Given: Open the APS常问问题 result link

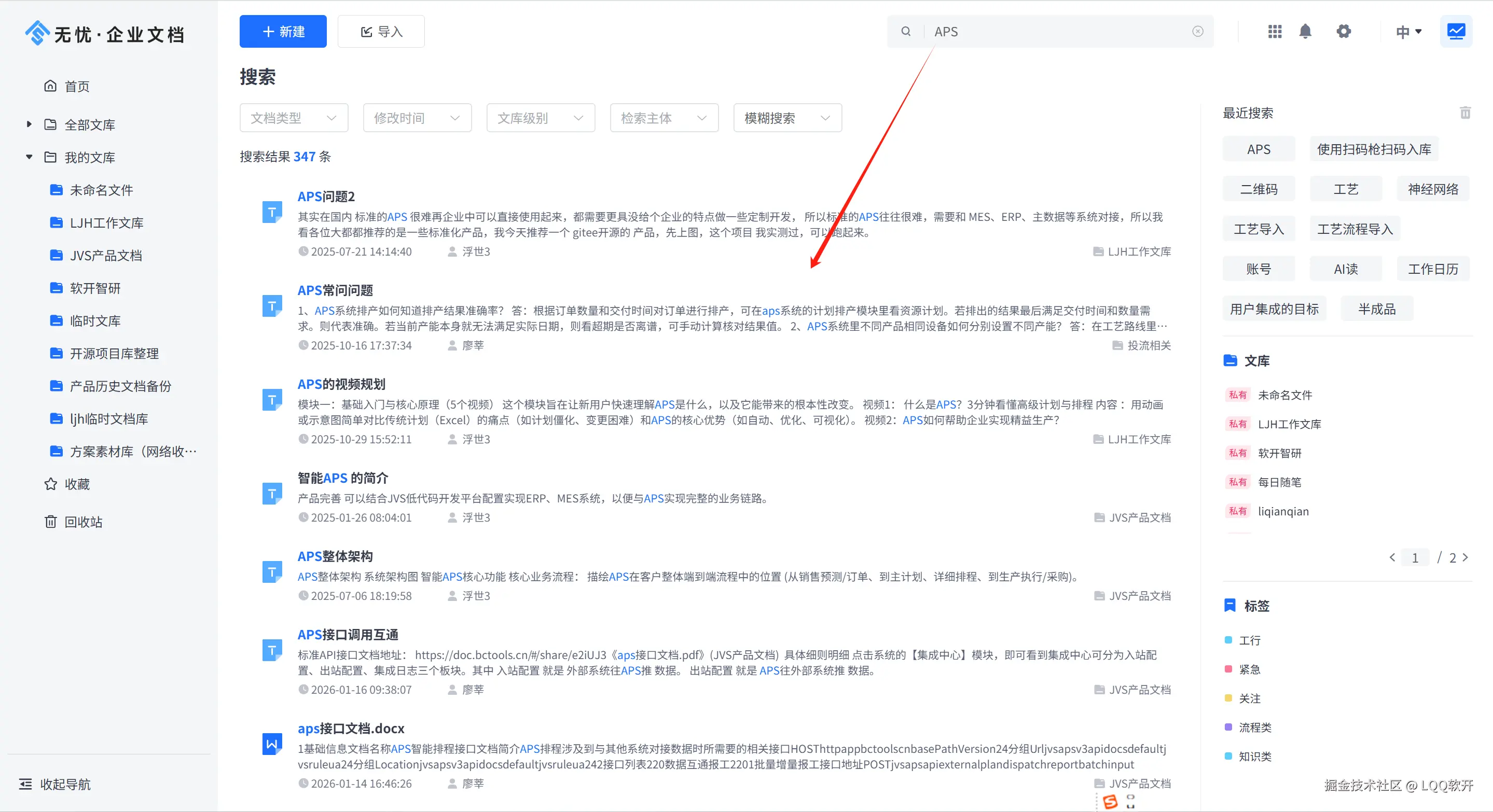Looking at the screenshot, I should pos(335,290).
